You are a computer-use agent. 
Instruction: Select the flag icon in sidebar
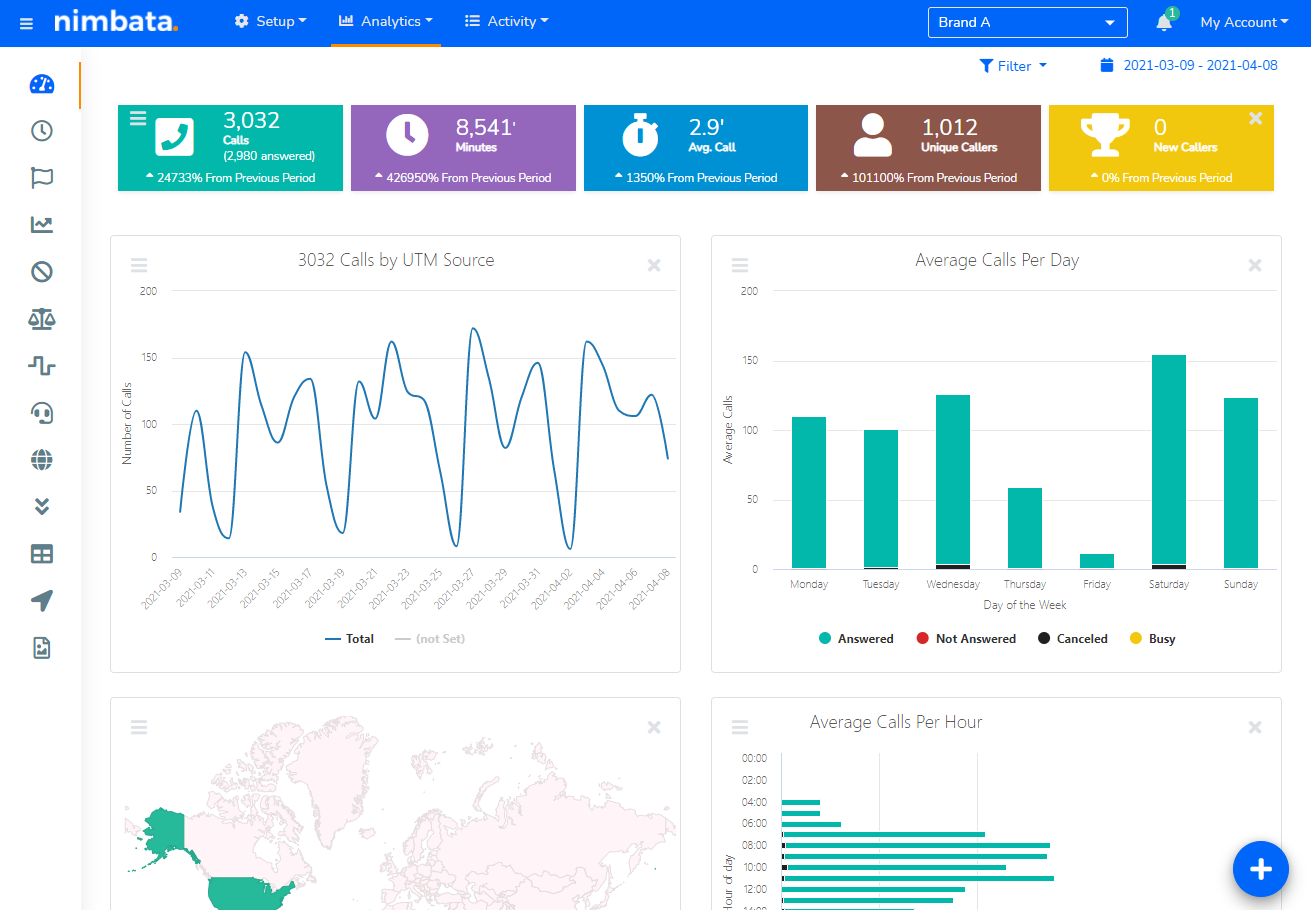[41, 178]
